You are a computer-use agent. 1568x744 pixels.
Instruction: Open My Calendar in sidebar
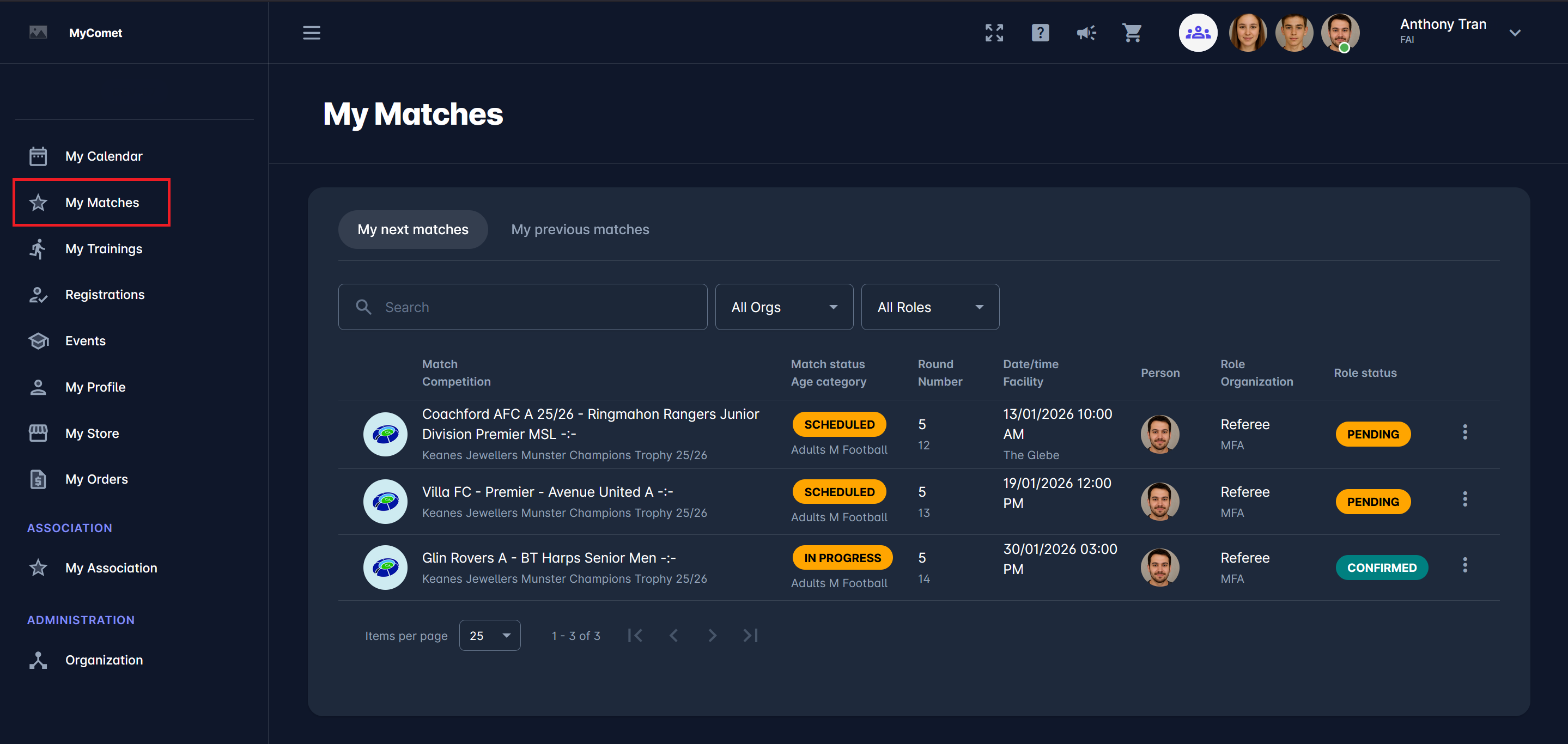104,156
